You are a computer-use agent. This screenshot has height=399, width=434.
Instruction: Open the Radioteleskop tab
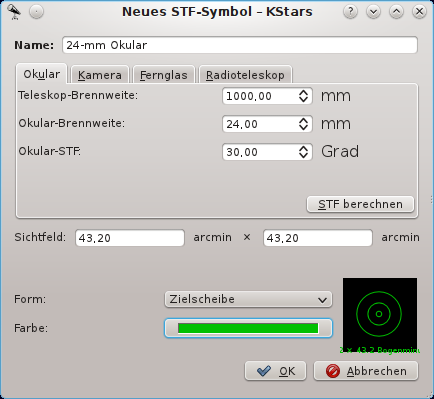click(245, 75)
